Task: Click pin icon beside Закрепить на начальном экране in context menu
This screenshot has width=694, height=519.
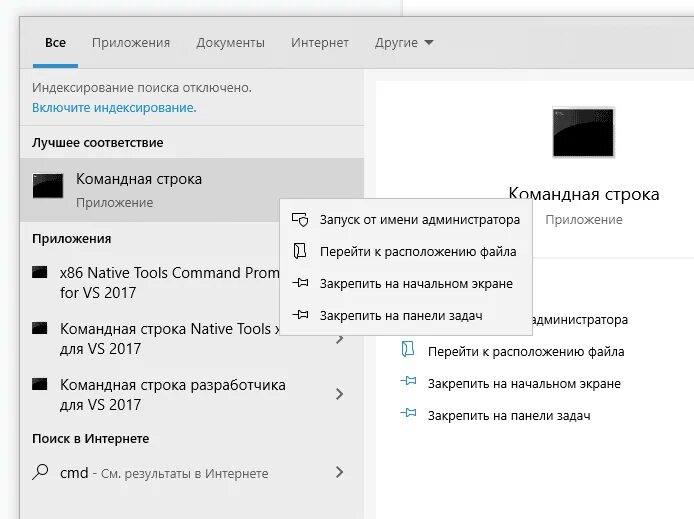Action: 300,283
